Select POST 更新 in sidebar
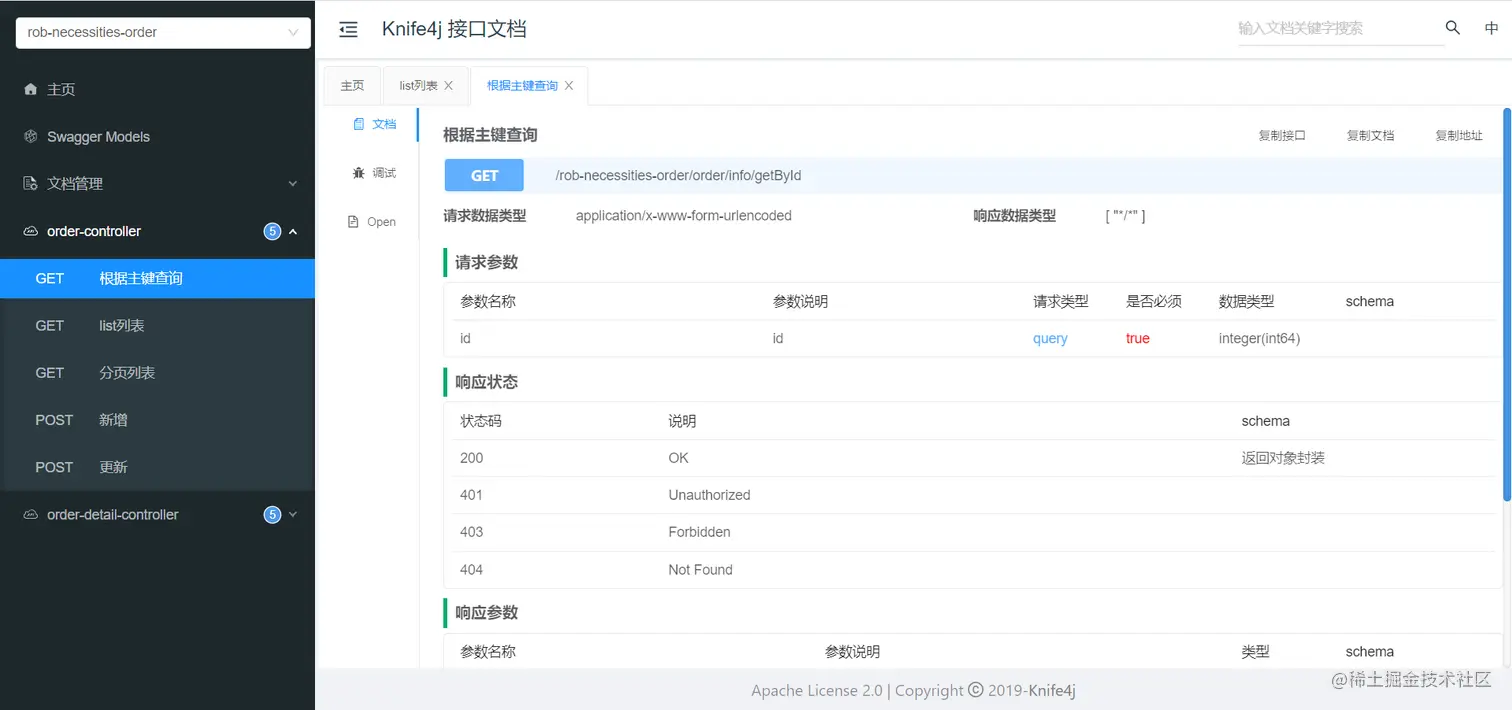1512x710 pixels. (157, 467)
